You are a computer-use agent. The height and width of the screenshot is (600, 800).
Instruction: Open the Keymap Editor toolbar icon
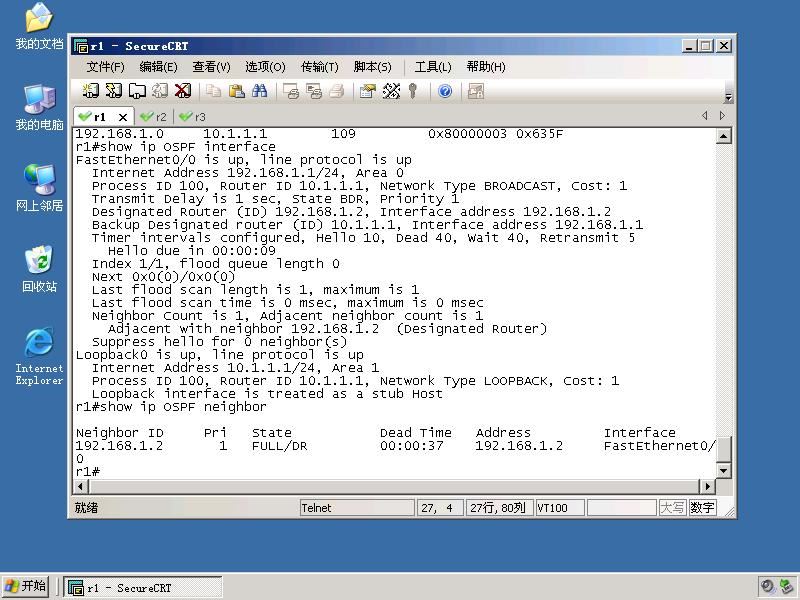pos(391,91)
